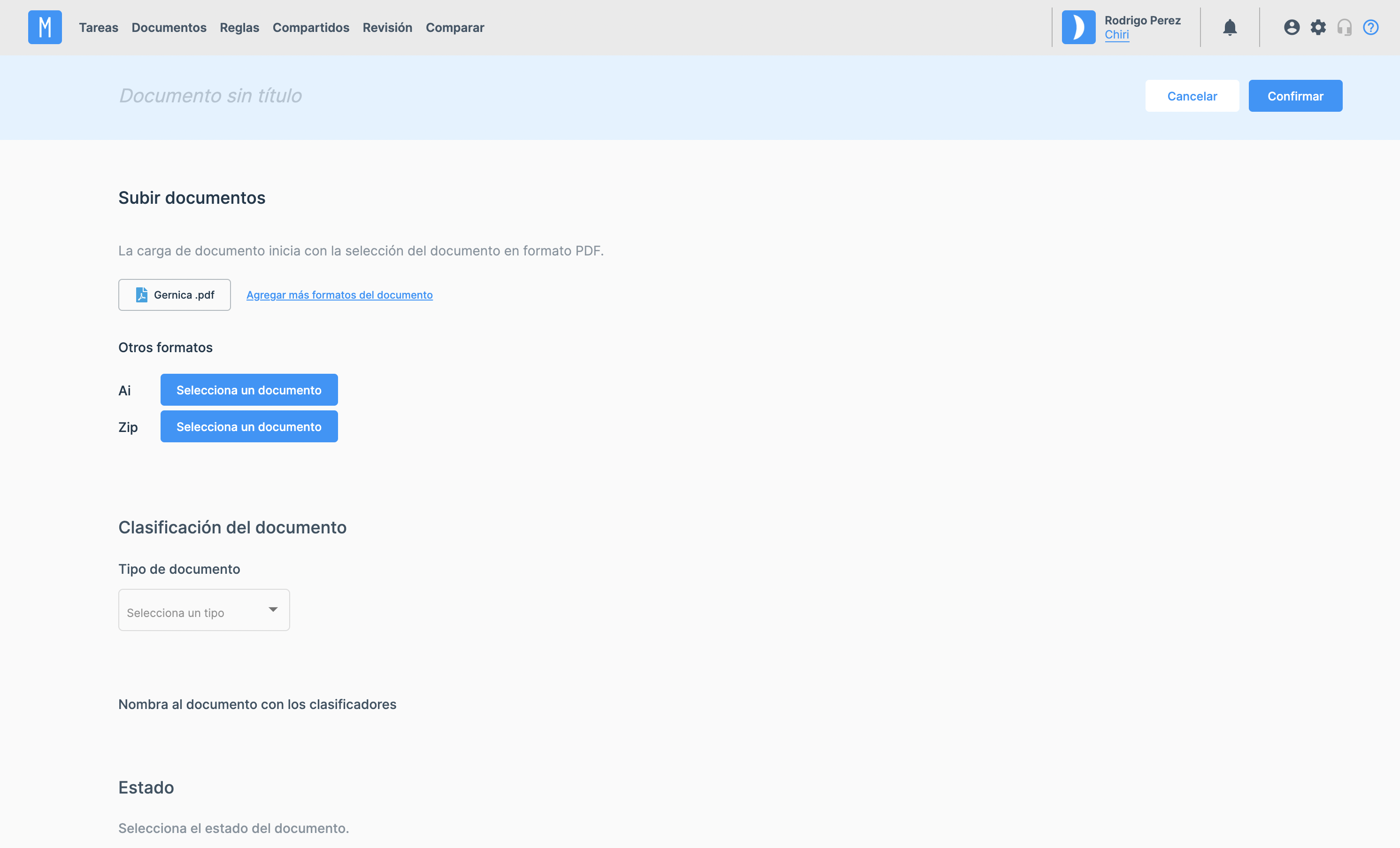The image size is (1400, 848).
Task: Click the Confirmar button
Action: [x=1295, y=96]
